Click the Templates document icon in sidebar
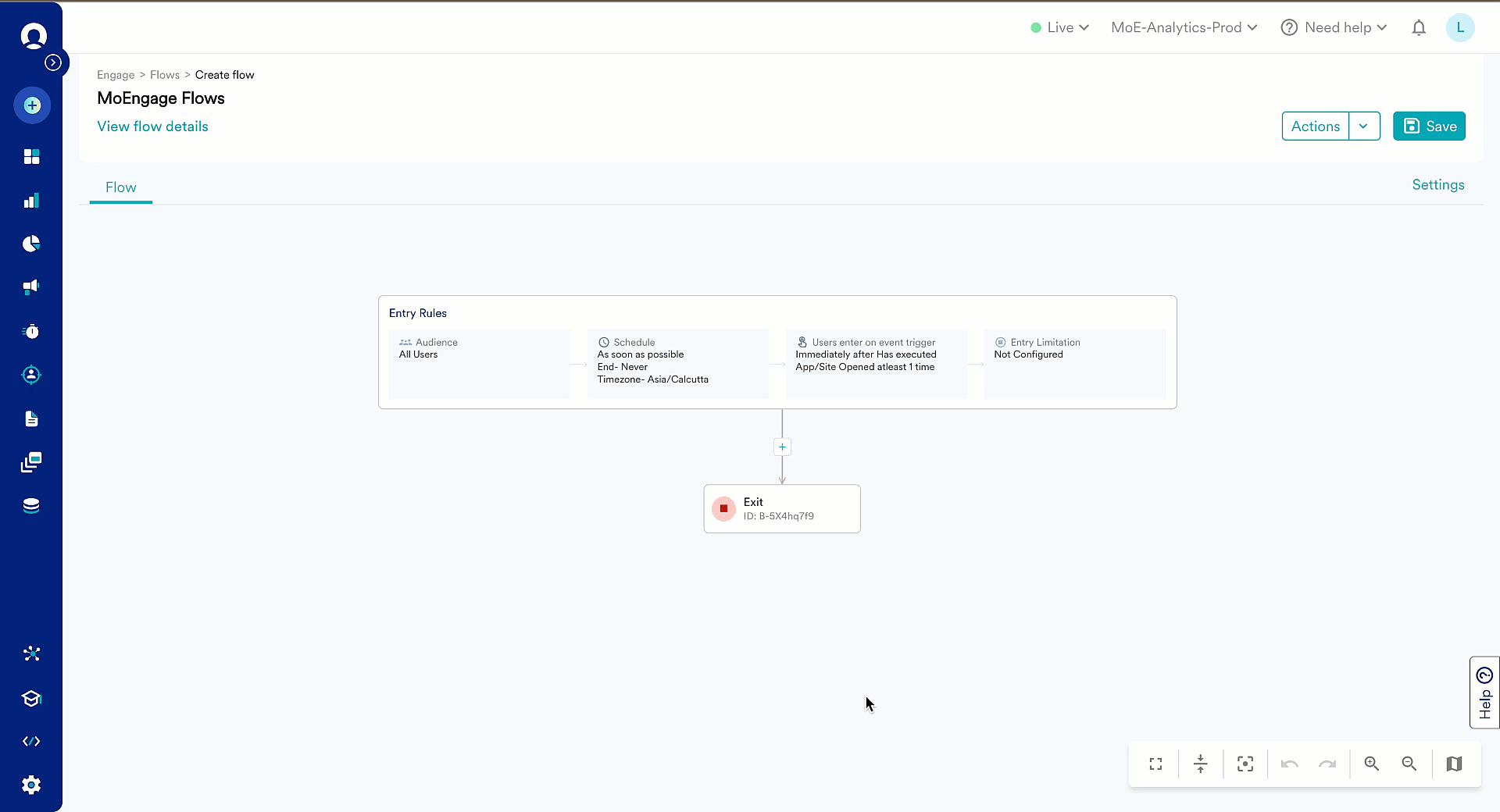1500x812 pixels. [32, 419]
